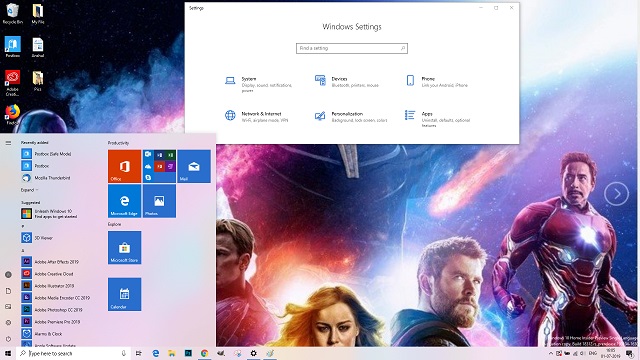Open the green Excel icon in Office apps tile
This screenshot has width=640, height=360.
(x=170, y=155)
